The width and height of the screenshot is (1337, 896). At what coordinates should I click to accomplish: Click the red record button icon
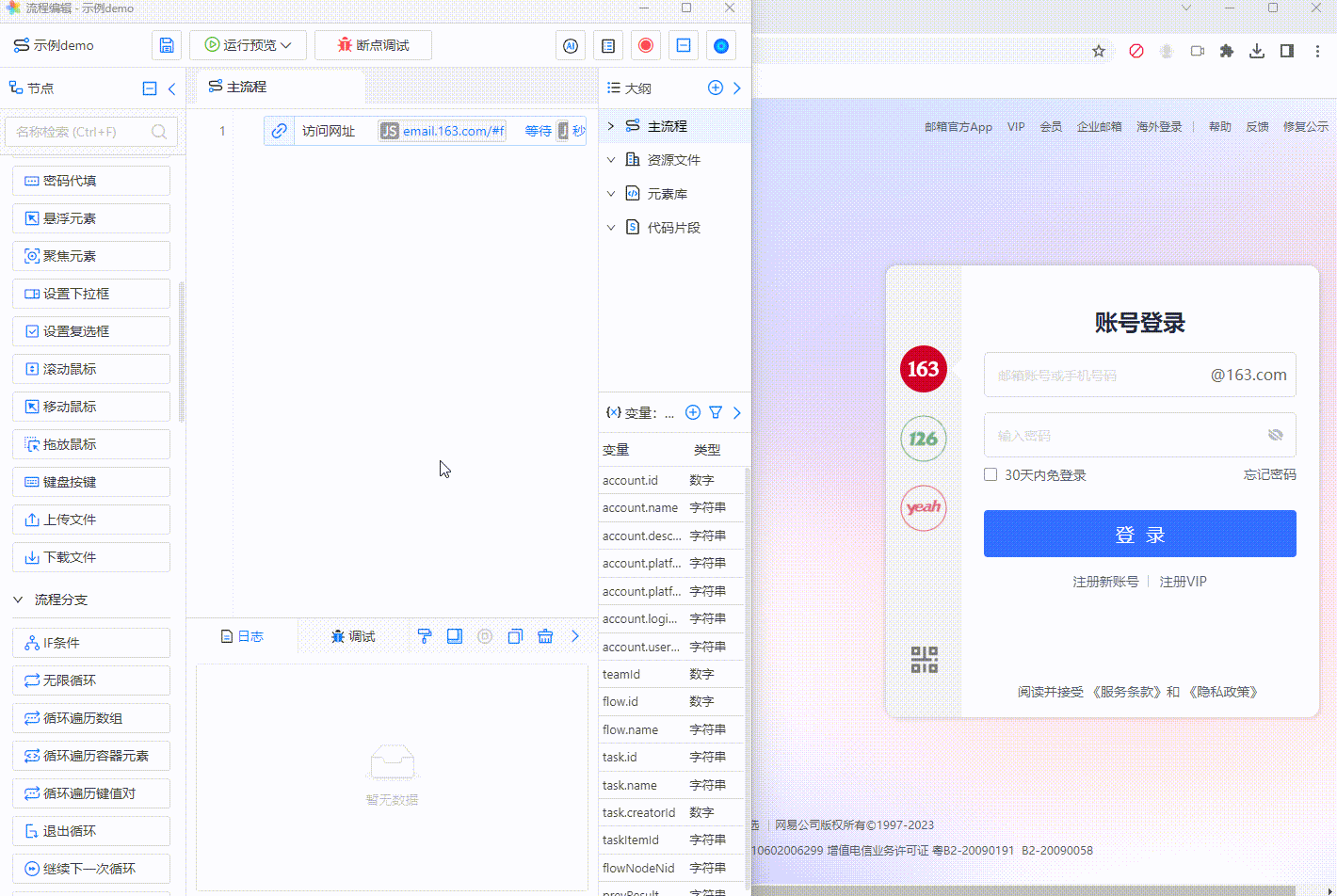pyautogui.click(x=646, y=45)
